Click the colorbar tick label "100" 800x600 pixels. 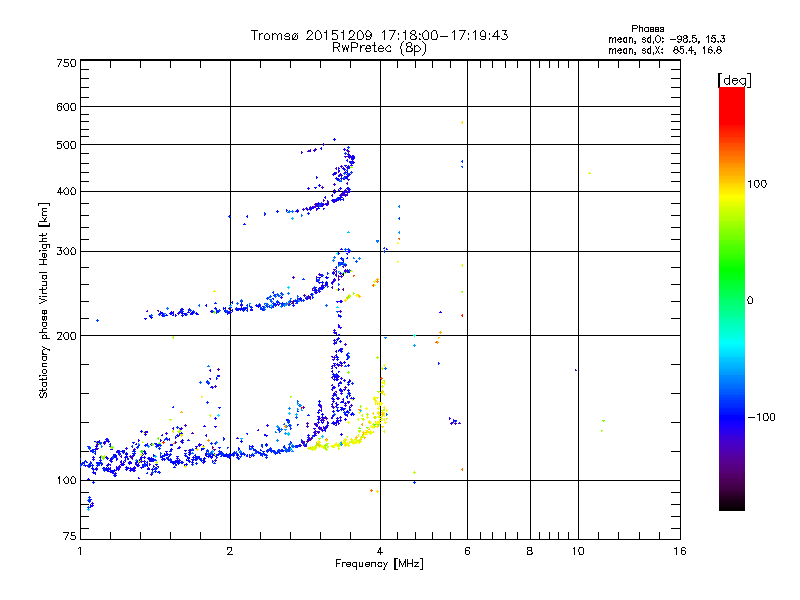click(x=757, y=184)
